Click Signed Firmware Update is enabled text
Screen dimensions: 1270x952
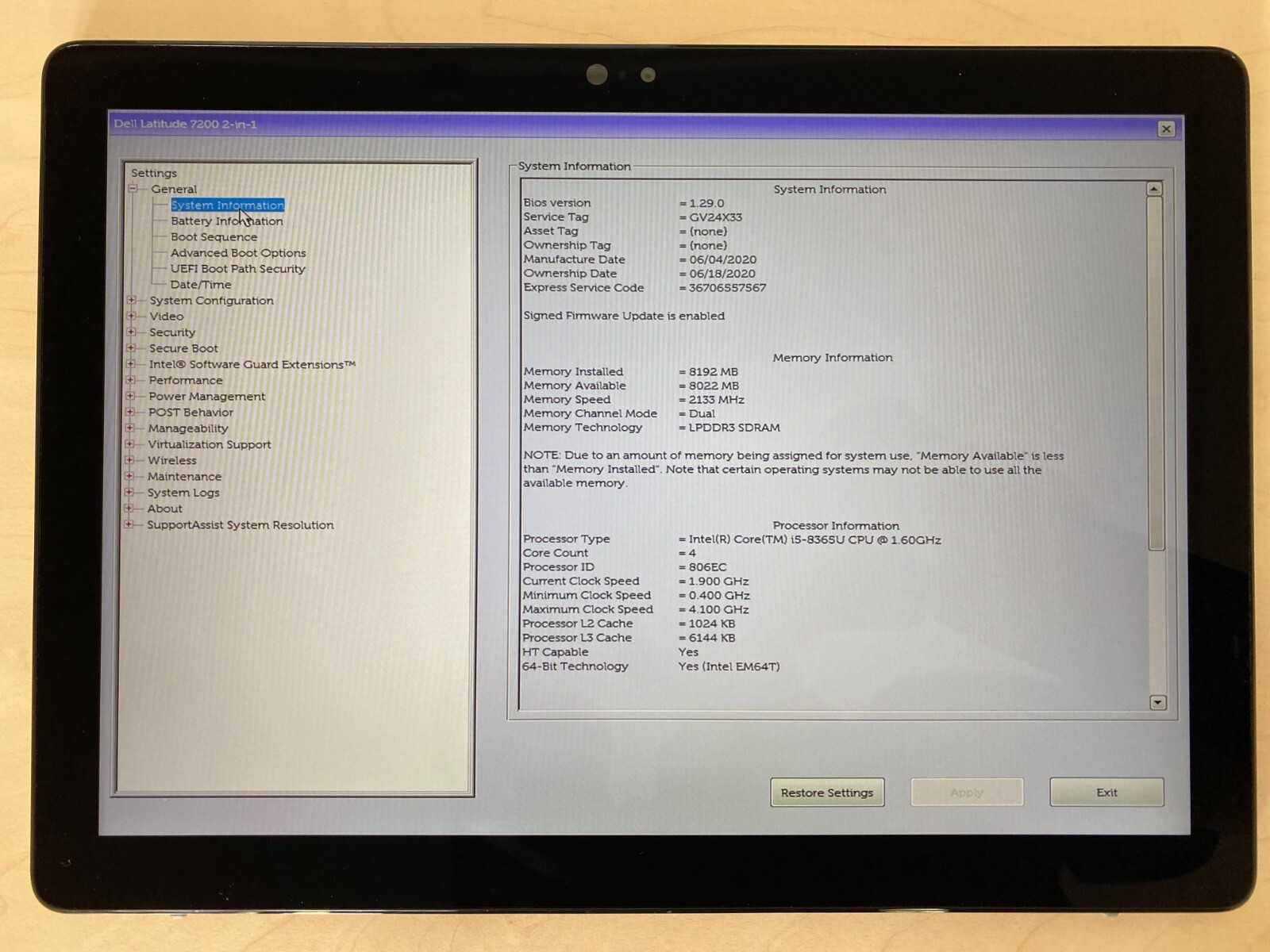[624, 316]
